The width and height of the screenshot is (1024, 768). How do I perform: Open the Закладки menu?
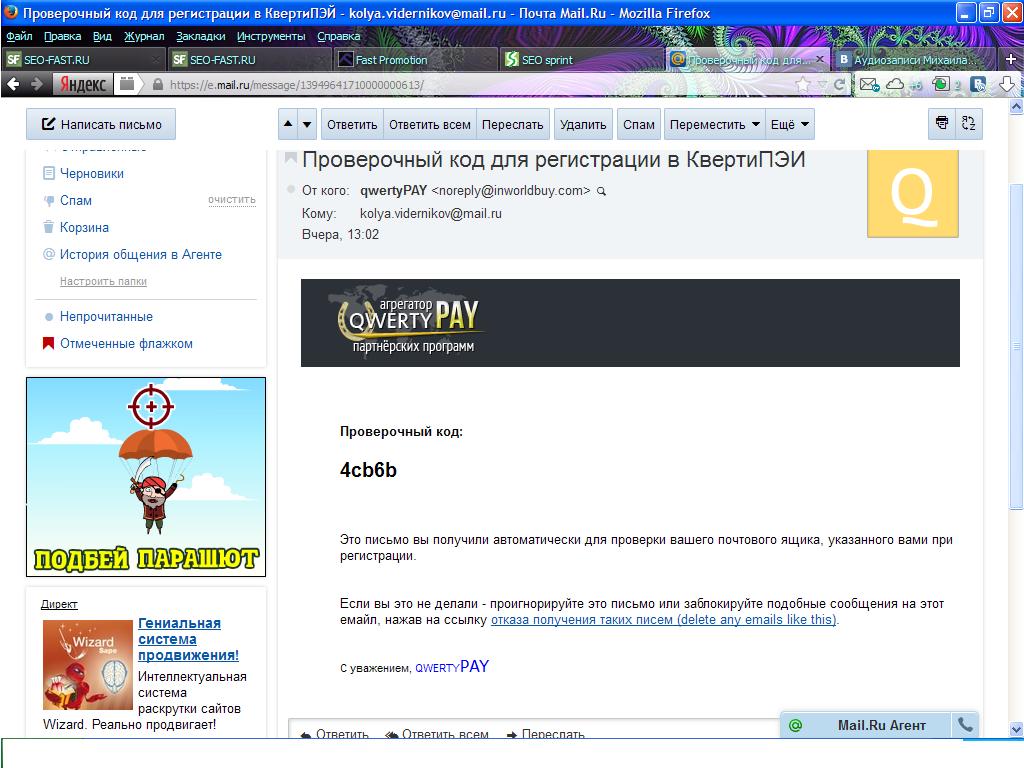click(x=200, y=36)
